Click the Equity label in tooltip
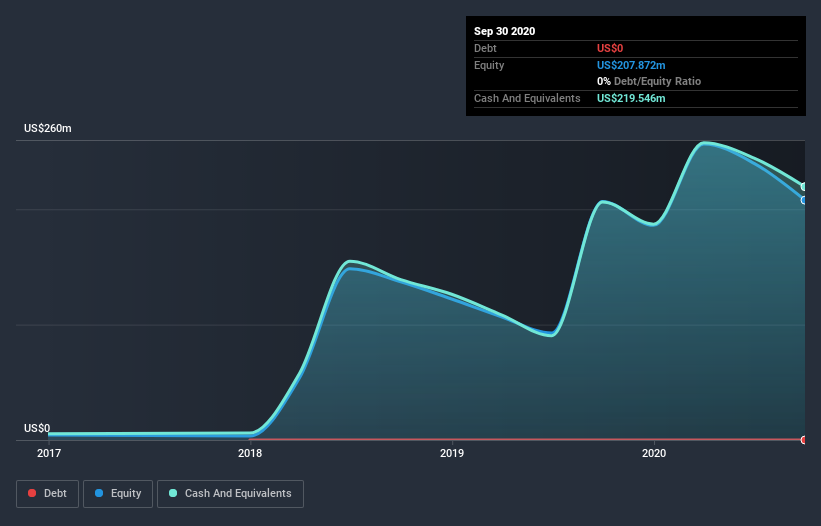The image size is (821, 526). coord(489,65)
